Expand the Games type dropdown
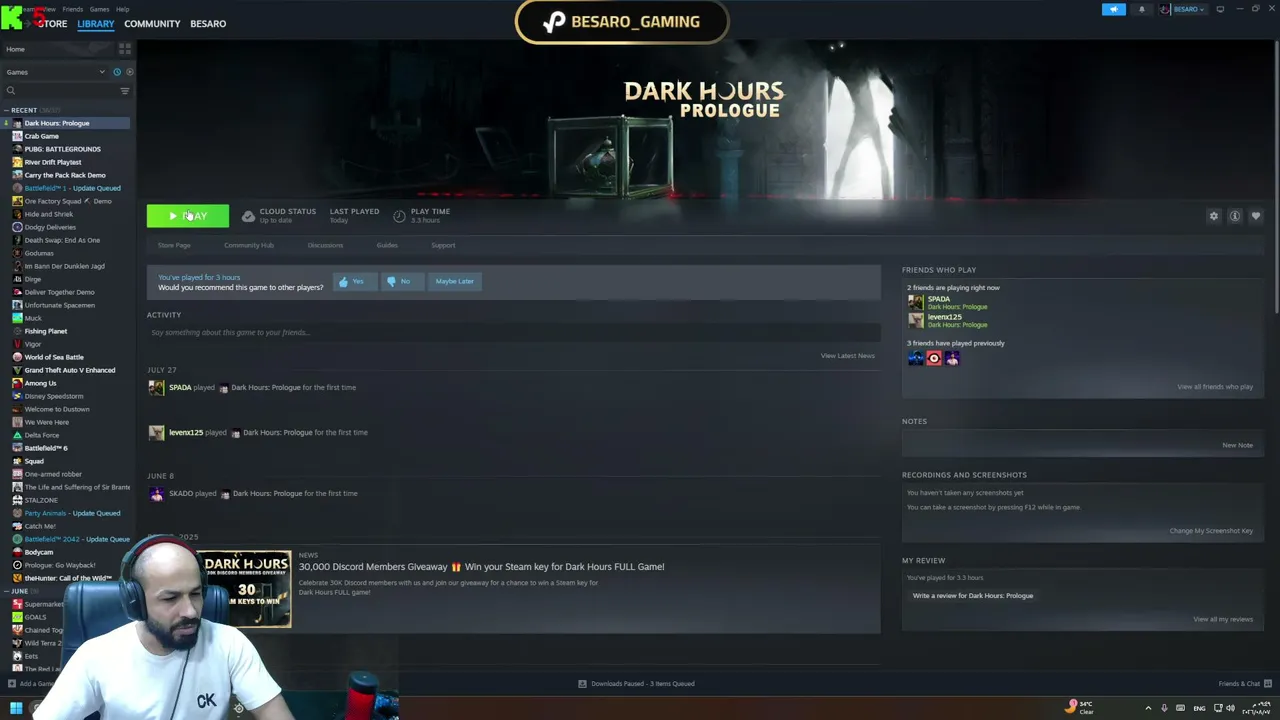Screen dimensions: 1280x720 pos(54,72)
